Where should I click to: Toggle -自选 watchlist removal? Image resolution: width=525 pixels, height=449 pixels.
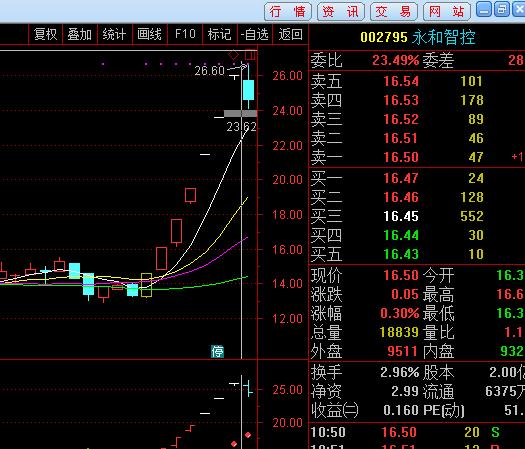255,34
